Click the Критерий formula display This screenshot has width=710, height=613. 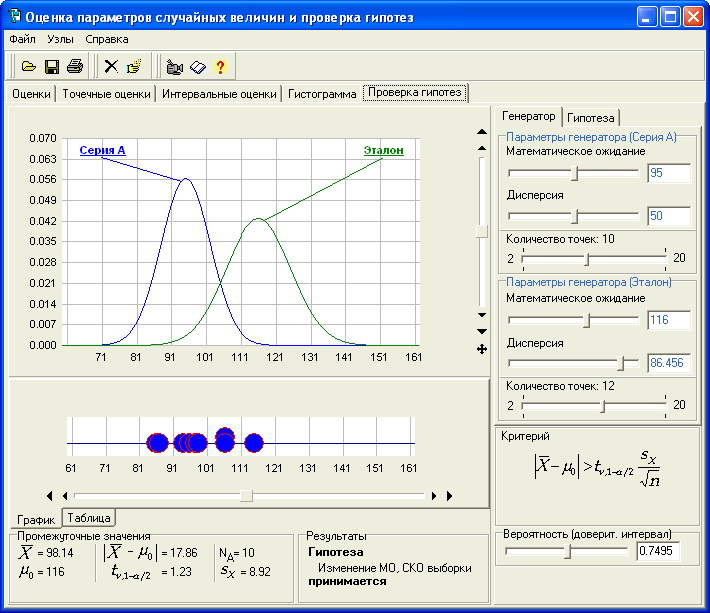point(597,469)
